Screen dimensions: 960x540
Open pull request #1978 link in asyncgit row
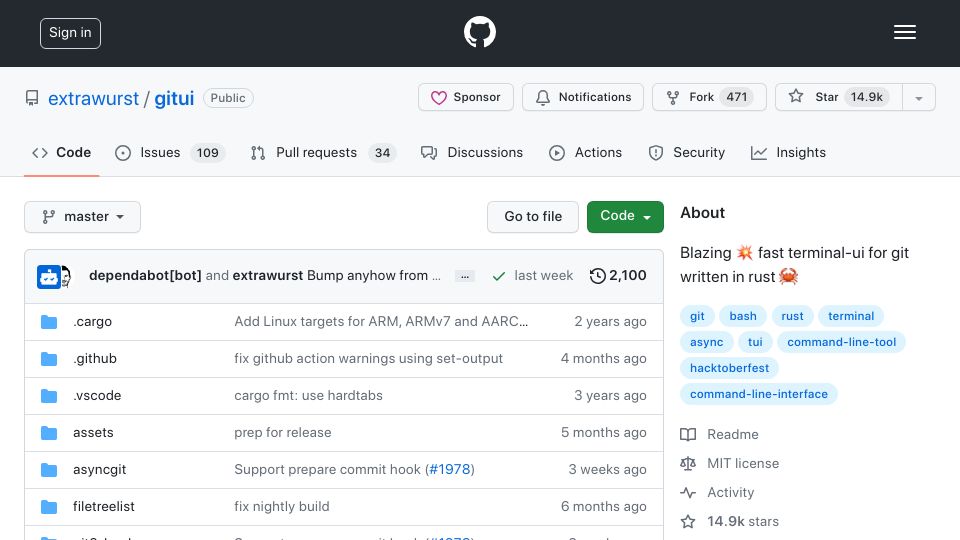tap(450, 470)
